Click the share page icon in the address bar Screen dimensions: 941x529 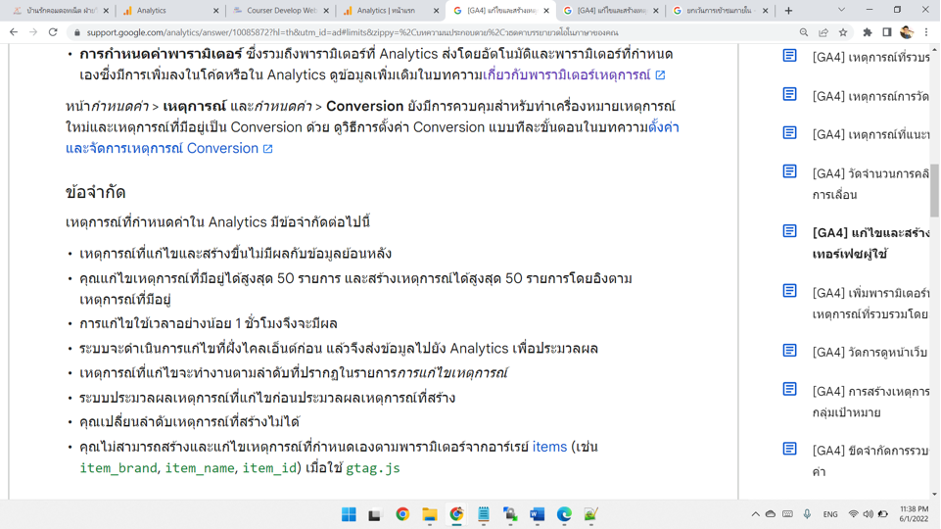coord(823,32)
